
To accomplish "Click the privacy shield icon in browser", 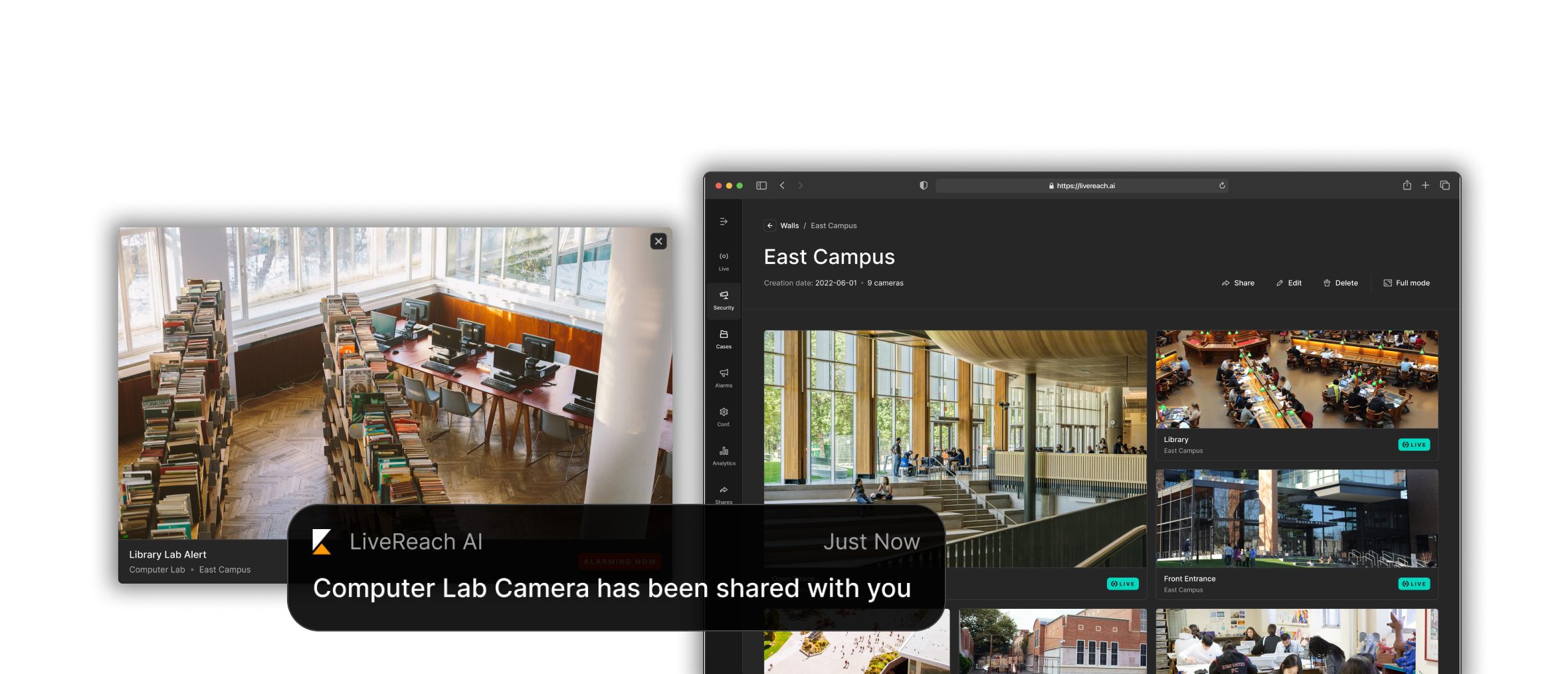I will click(x=923, y=185).
